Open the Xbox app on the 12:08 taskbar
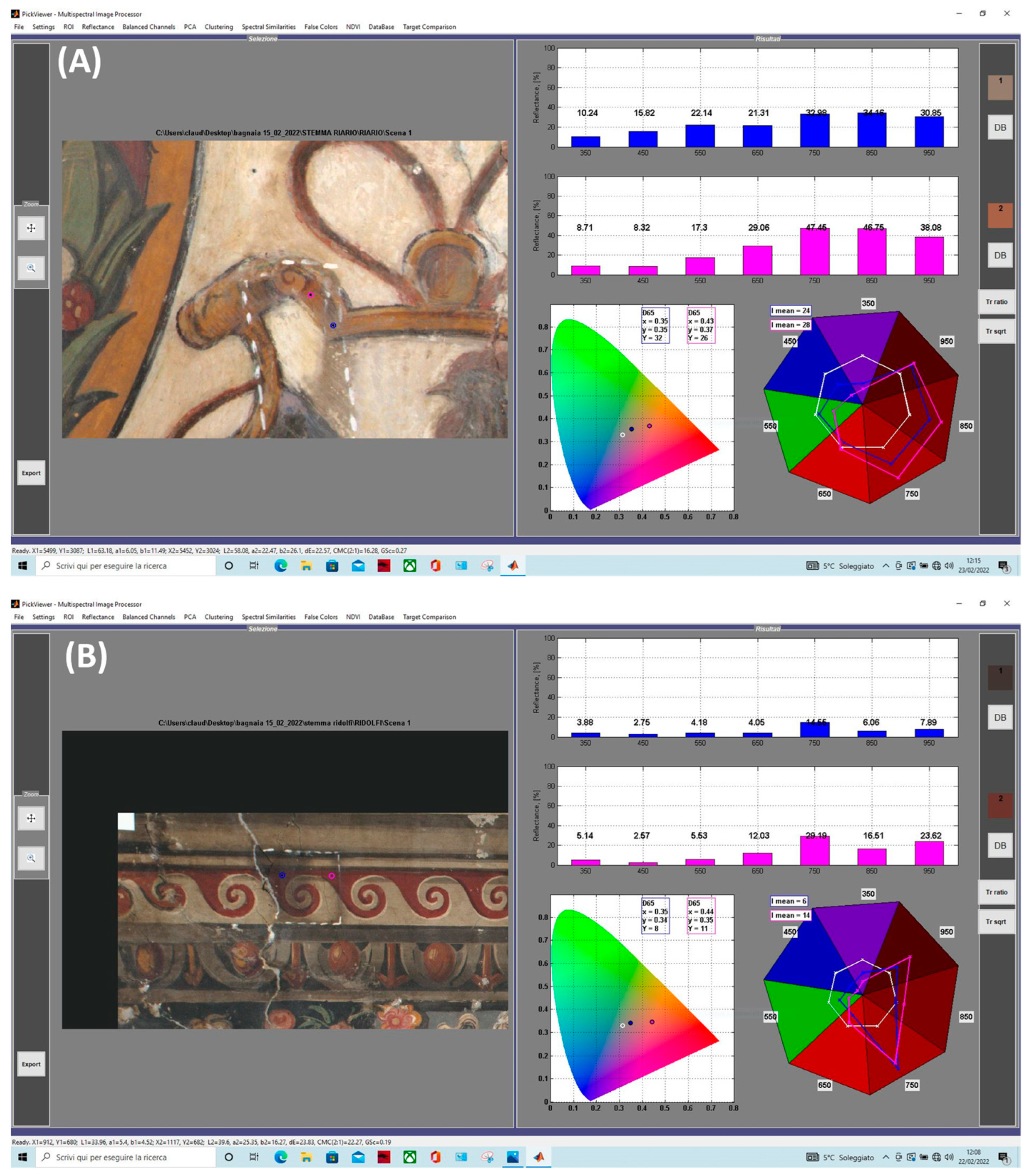 409,1156
